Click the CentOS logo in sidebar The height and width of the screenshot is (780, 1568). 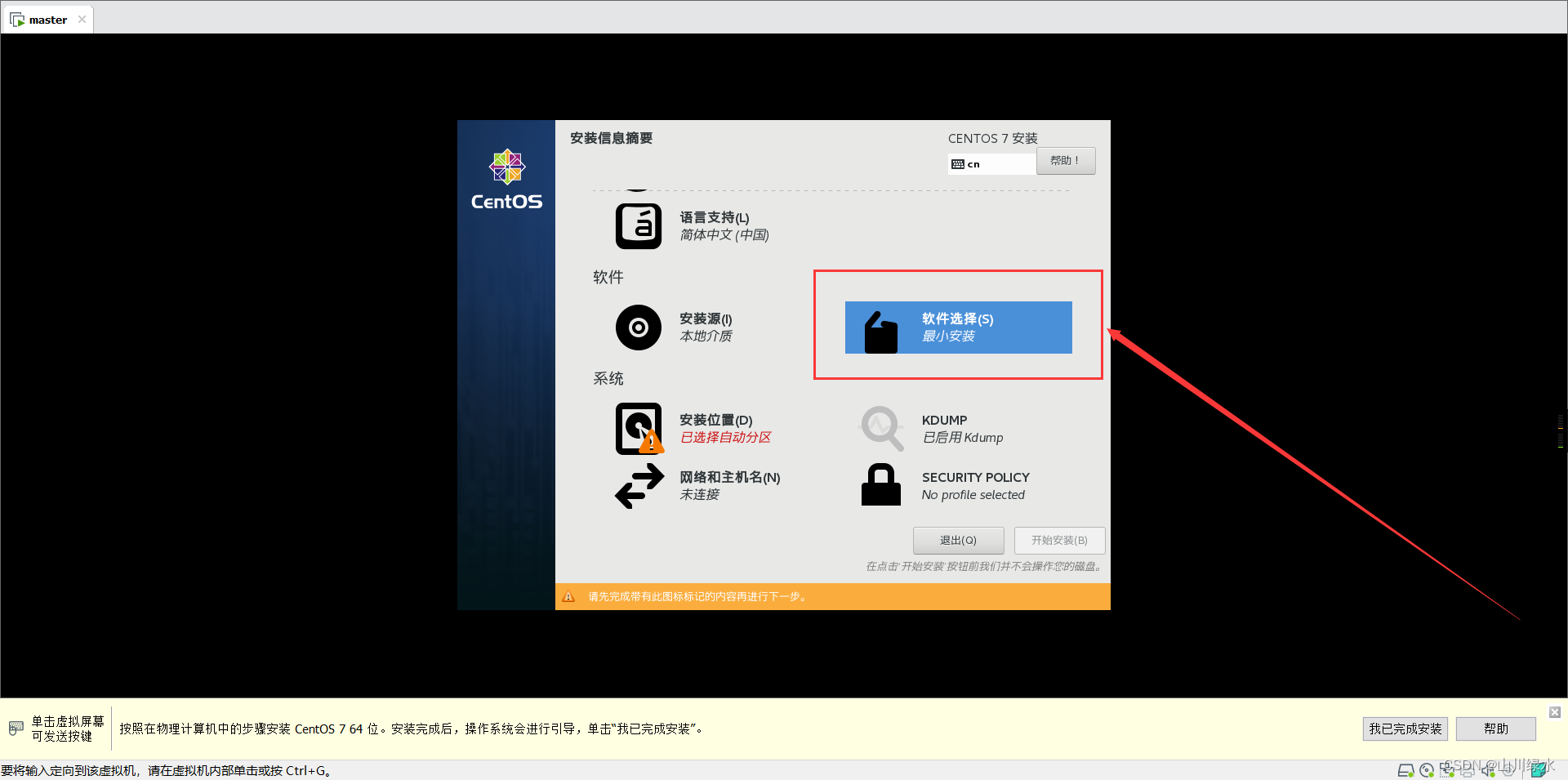[506, 180]
